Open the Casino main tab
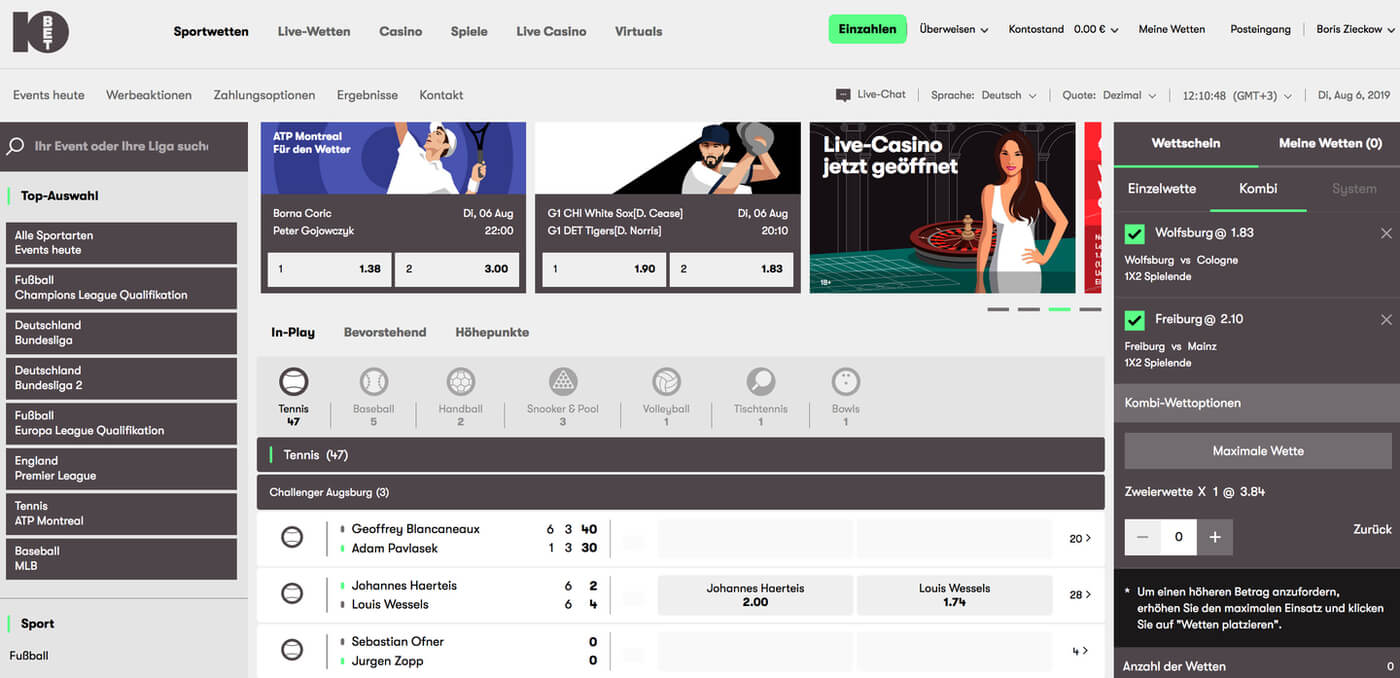 click(400, 31)
